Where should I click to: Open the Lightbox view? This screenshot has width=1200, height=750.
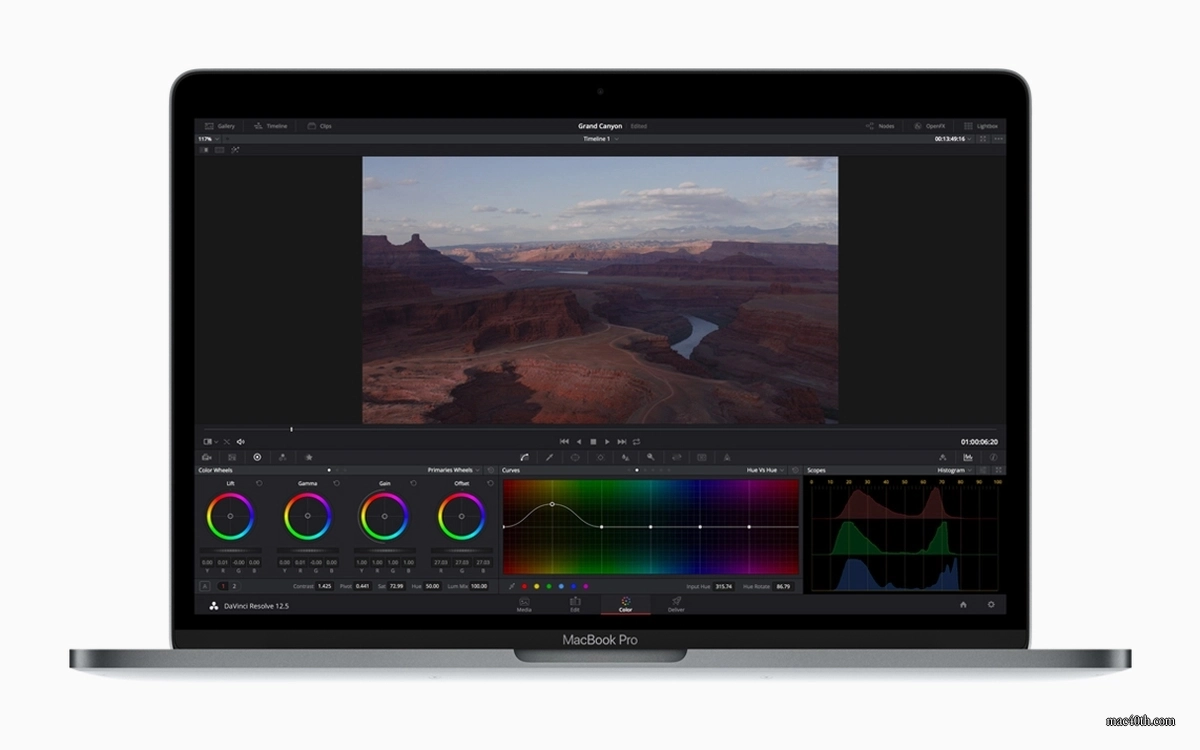[986, 126]
